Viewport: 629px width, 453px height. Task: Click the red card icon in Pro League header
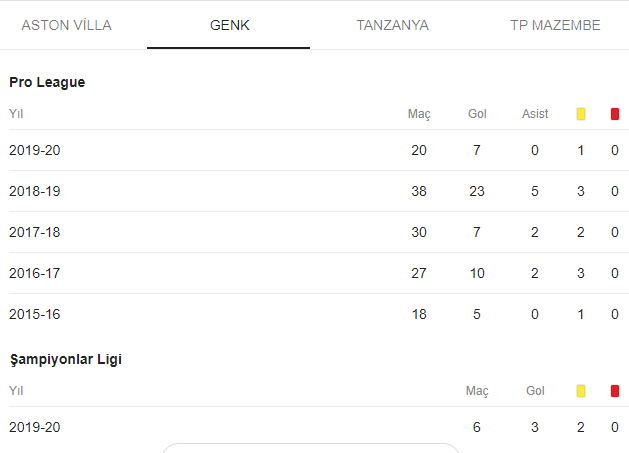[615, 114]
